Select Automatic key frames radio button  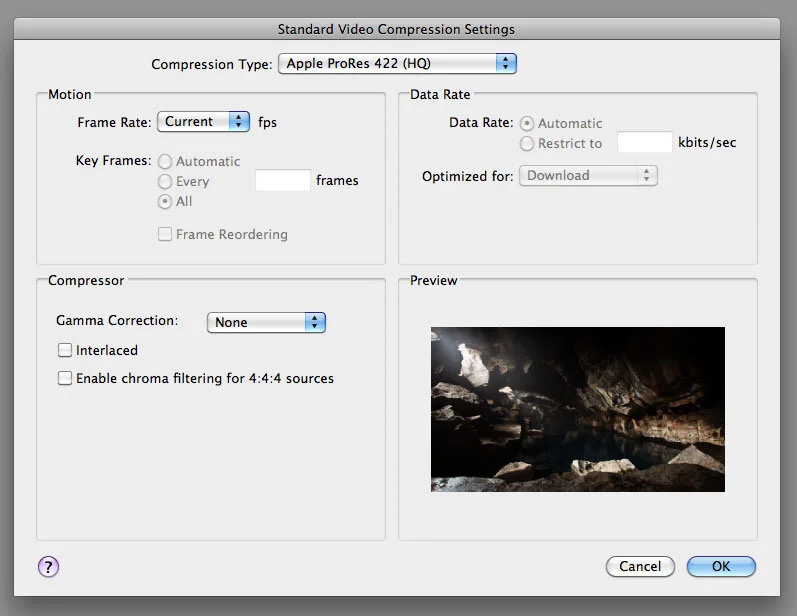pyautogui.click(x=165, y=162)
